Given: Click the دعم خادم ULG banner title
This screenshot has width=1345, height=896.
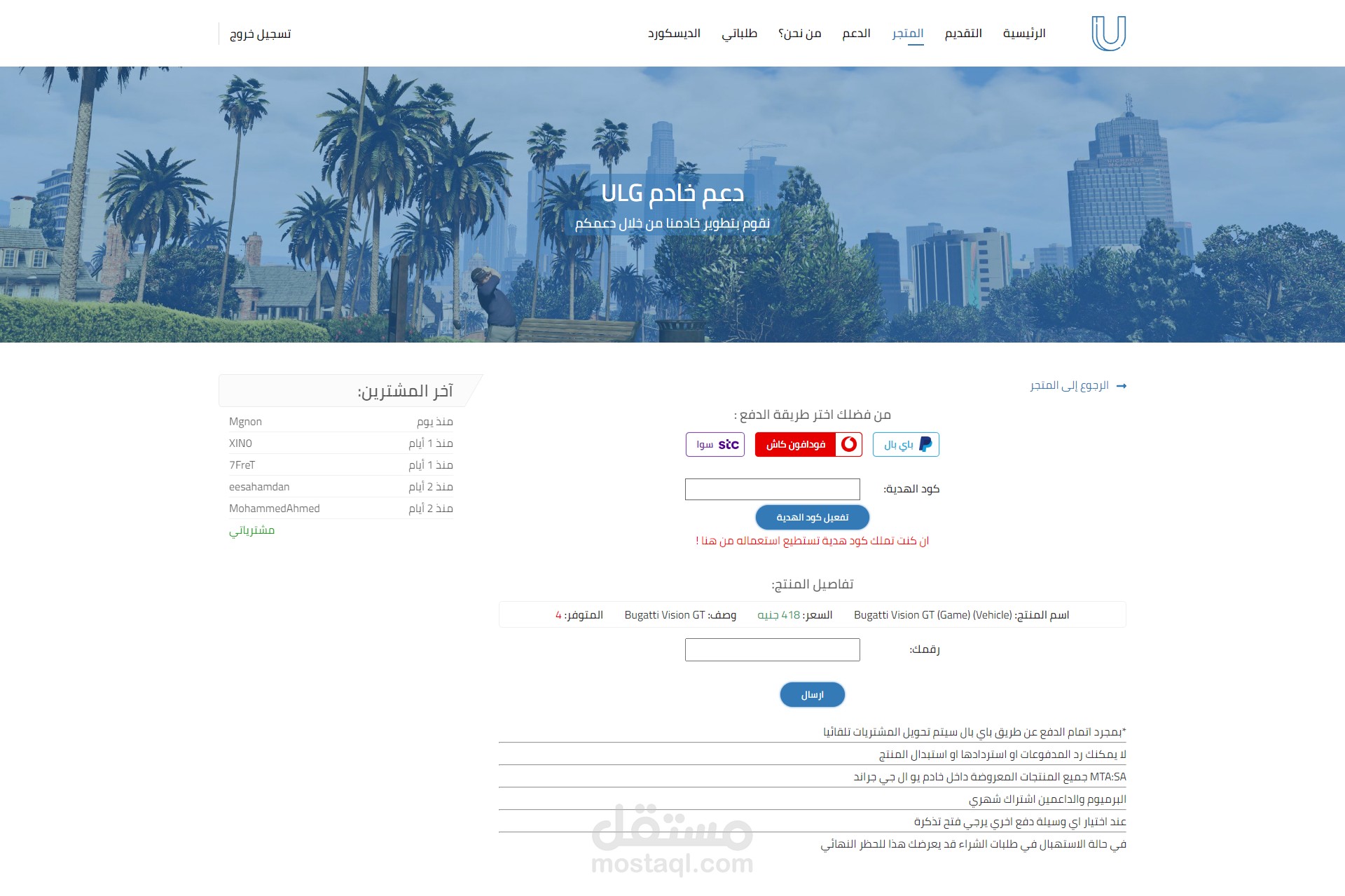Looking at the screenshot, I should click(672, 193).
